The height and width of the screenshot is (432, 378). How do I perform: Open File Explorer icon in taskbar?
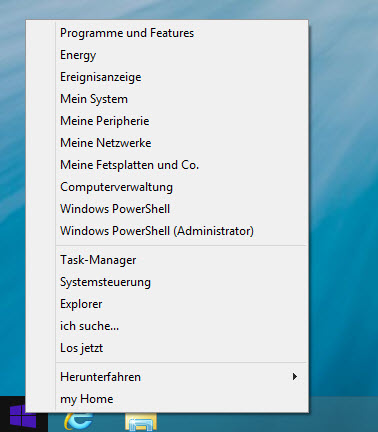(x=141, y=422)
